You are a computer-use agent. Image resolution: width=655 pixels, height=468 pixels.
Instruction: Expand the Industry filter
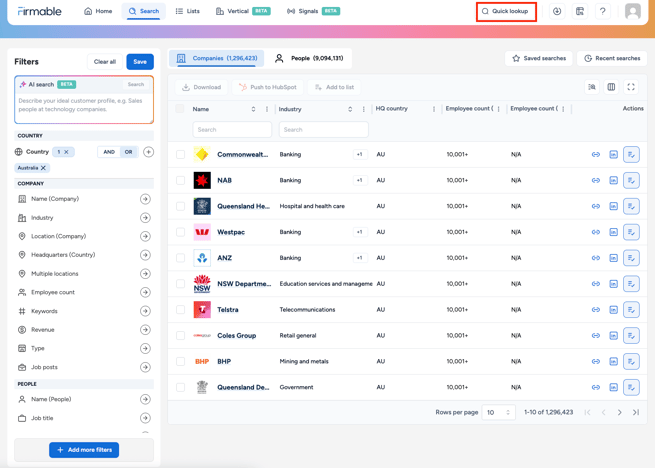pos(145,218)
